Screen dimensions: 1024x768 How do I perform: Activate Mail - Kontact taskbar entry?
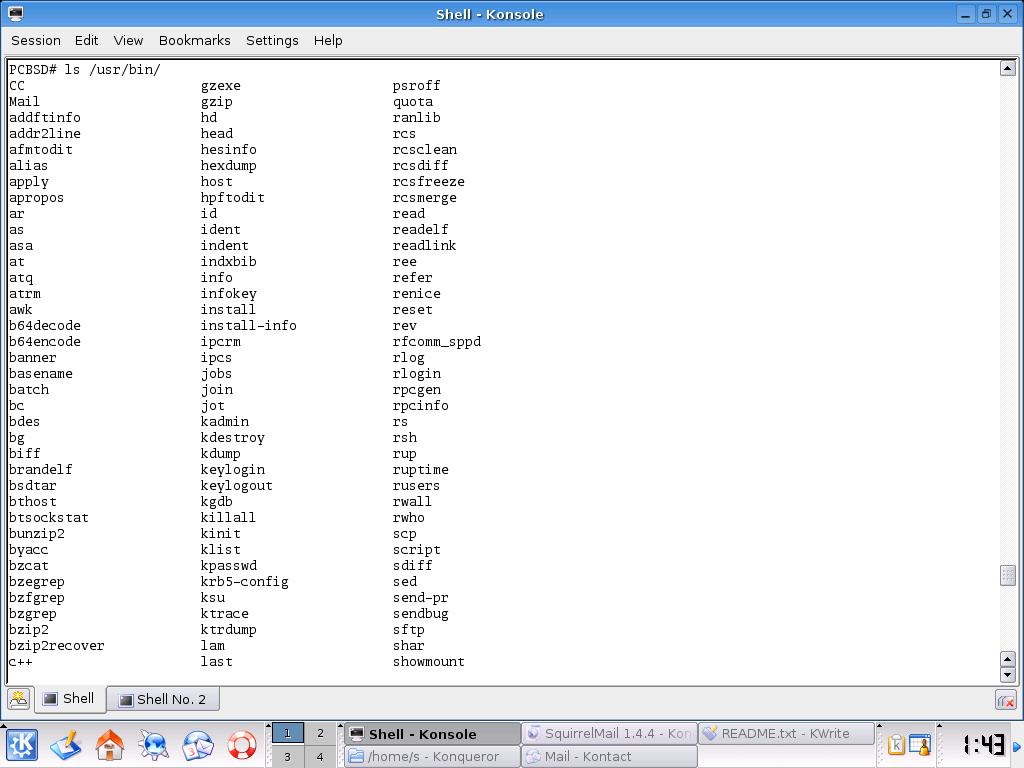(609, 756)
